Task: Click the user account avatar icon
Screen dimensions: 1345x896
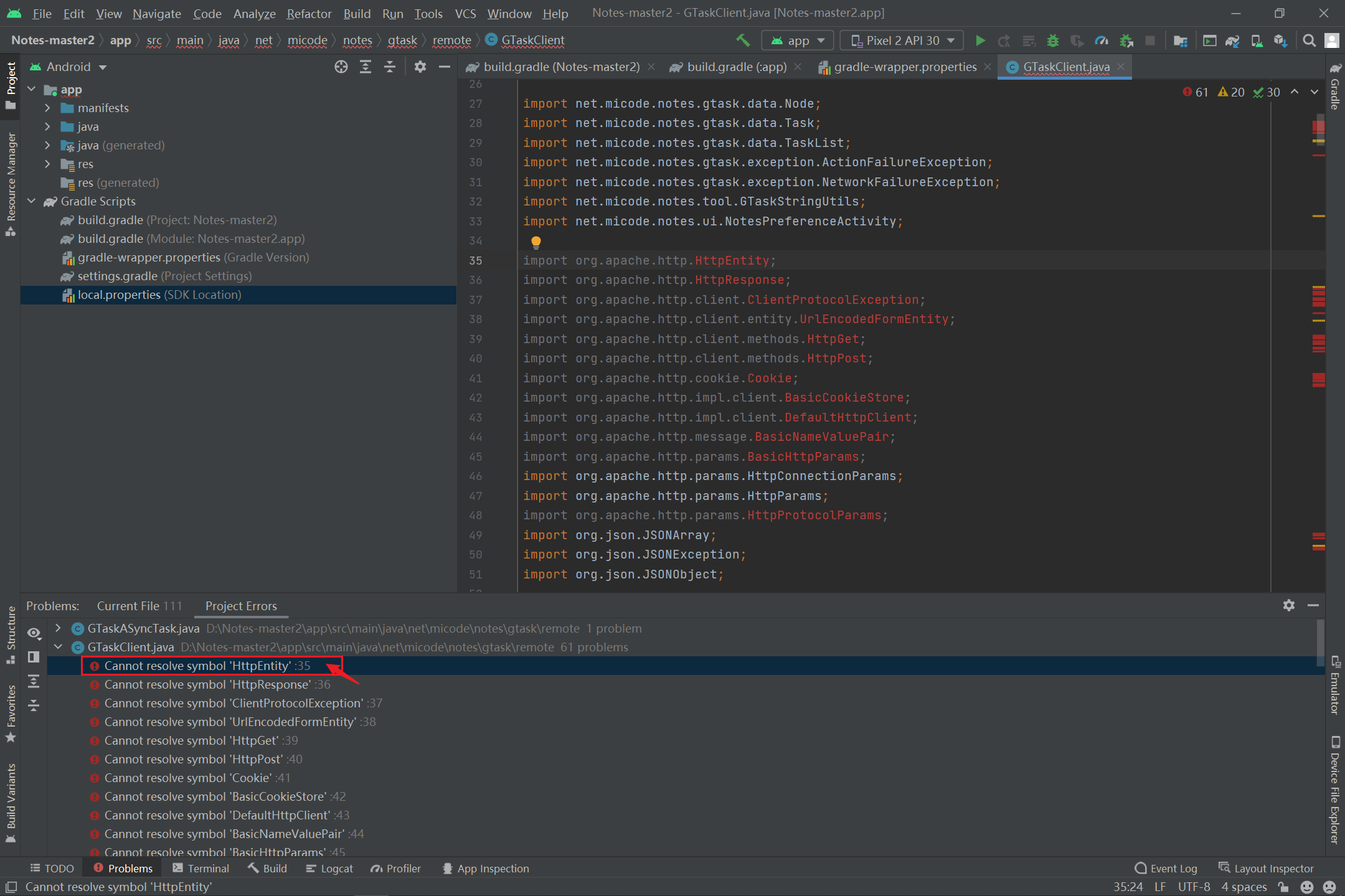Action: coord(1331,40)
